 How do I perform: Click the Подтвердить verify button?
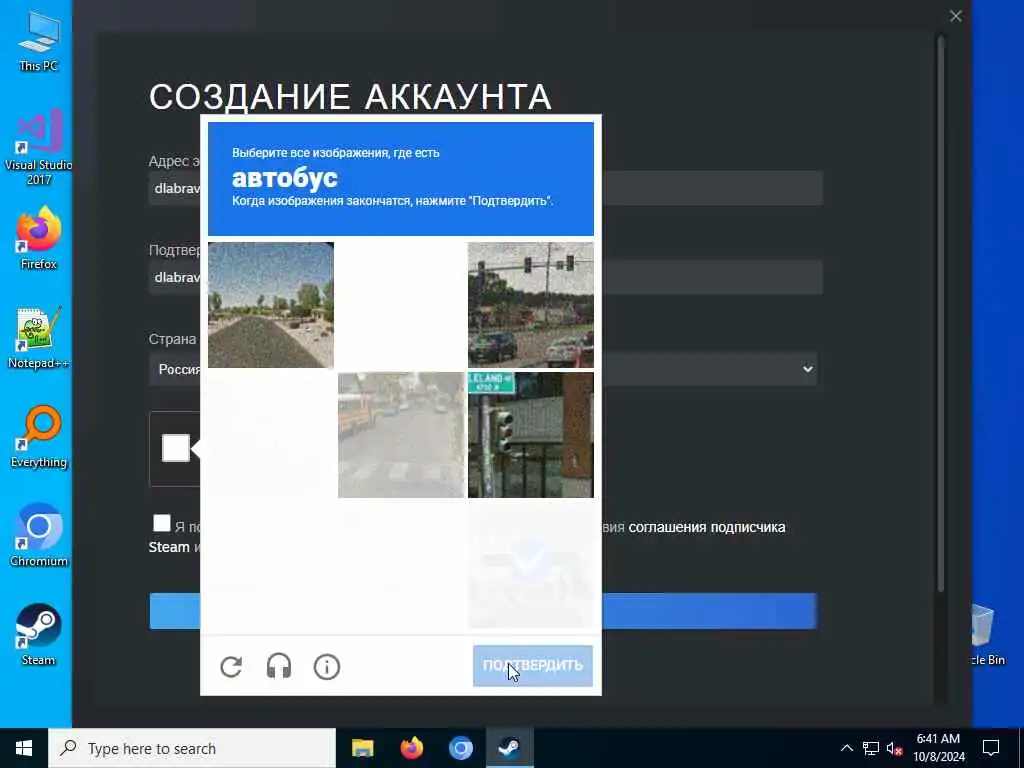click(533, 665)
